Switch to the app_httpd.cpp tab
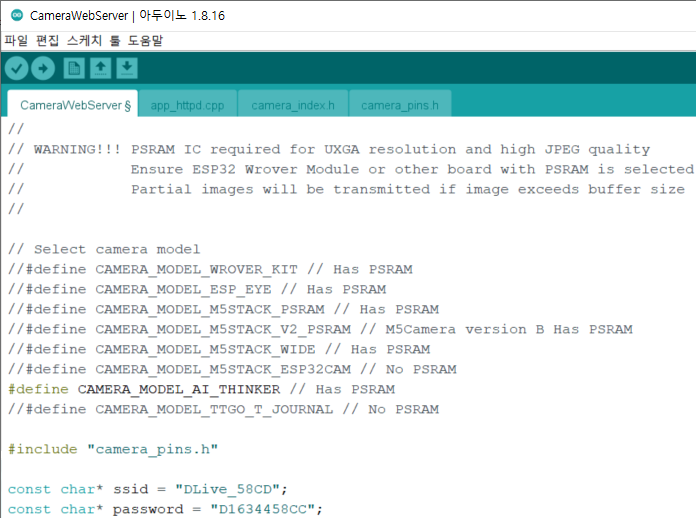Image resolution: width=696 pixels, height=518 pixels. coord(187,105)
